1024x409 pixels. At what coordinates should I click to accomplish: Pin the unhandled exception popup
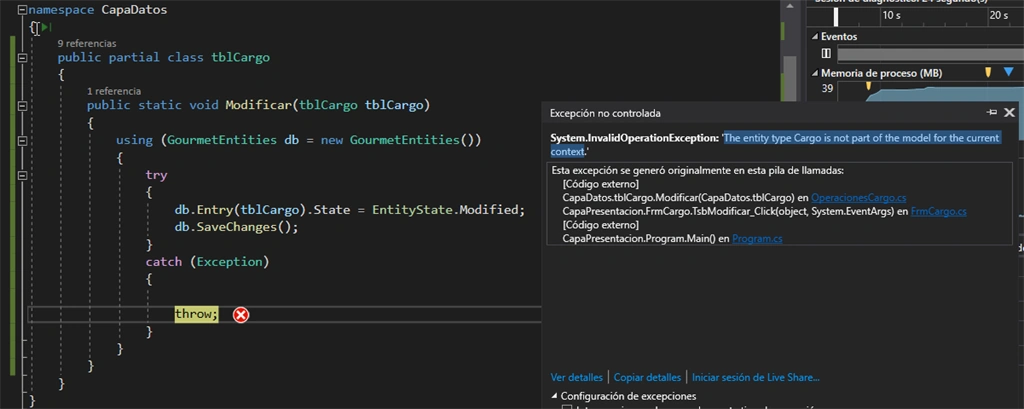[992, 113]
